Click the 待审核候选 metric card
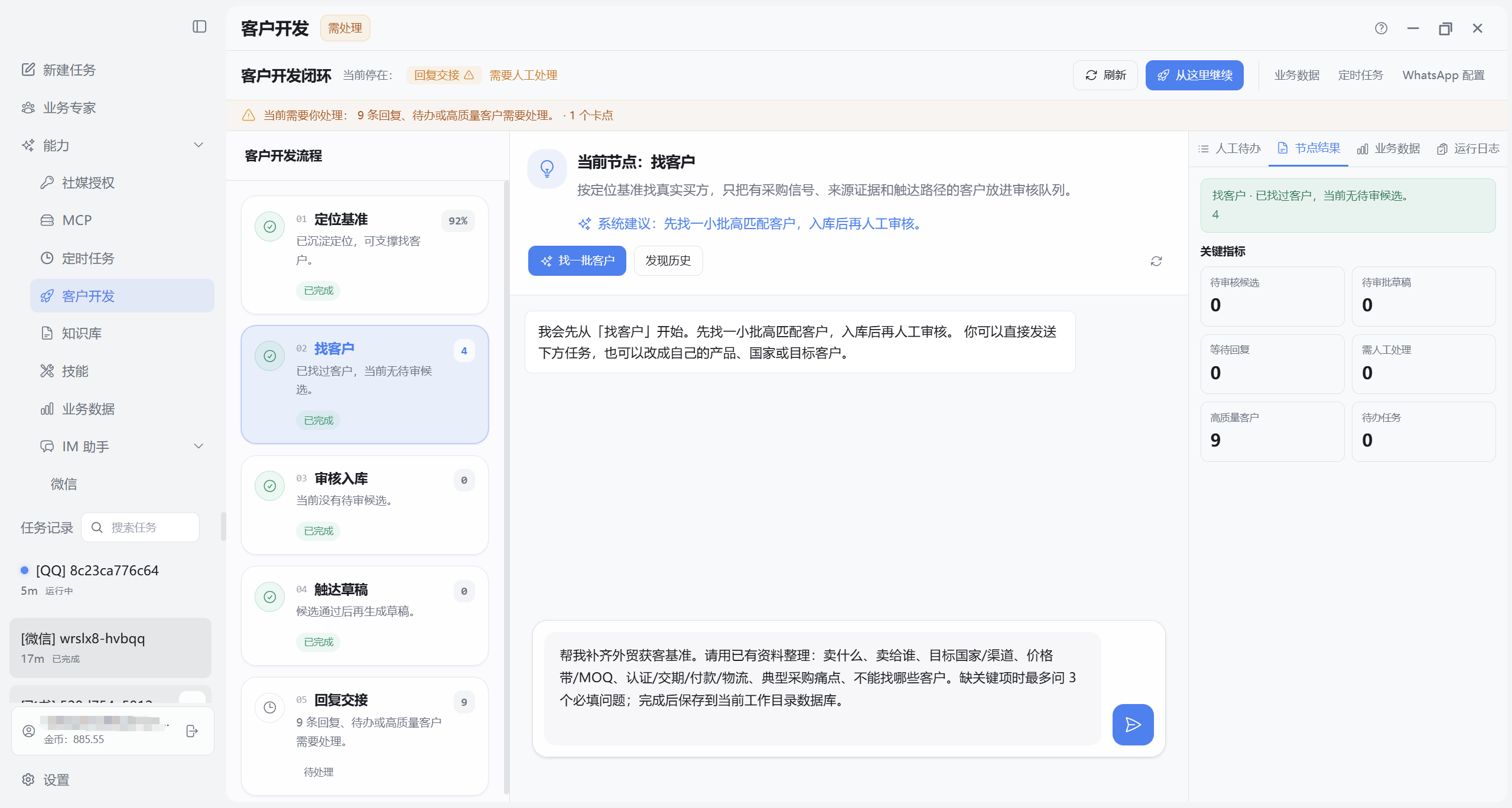 [1272, 297]
